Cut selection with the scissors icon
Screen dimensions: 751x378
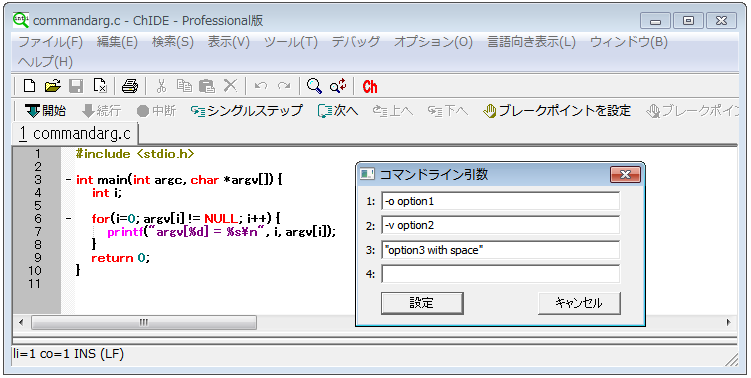click(x=161, y=86)
